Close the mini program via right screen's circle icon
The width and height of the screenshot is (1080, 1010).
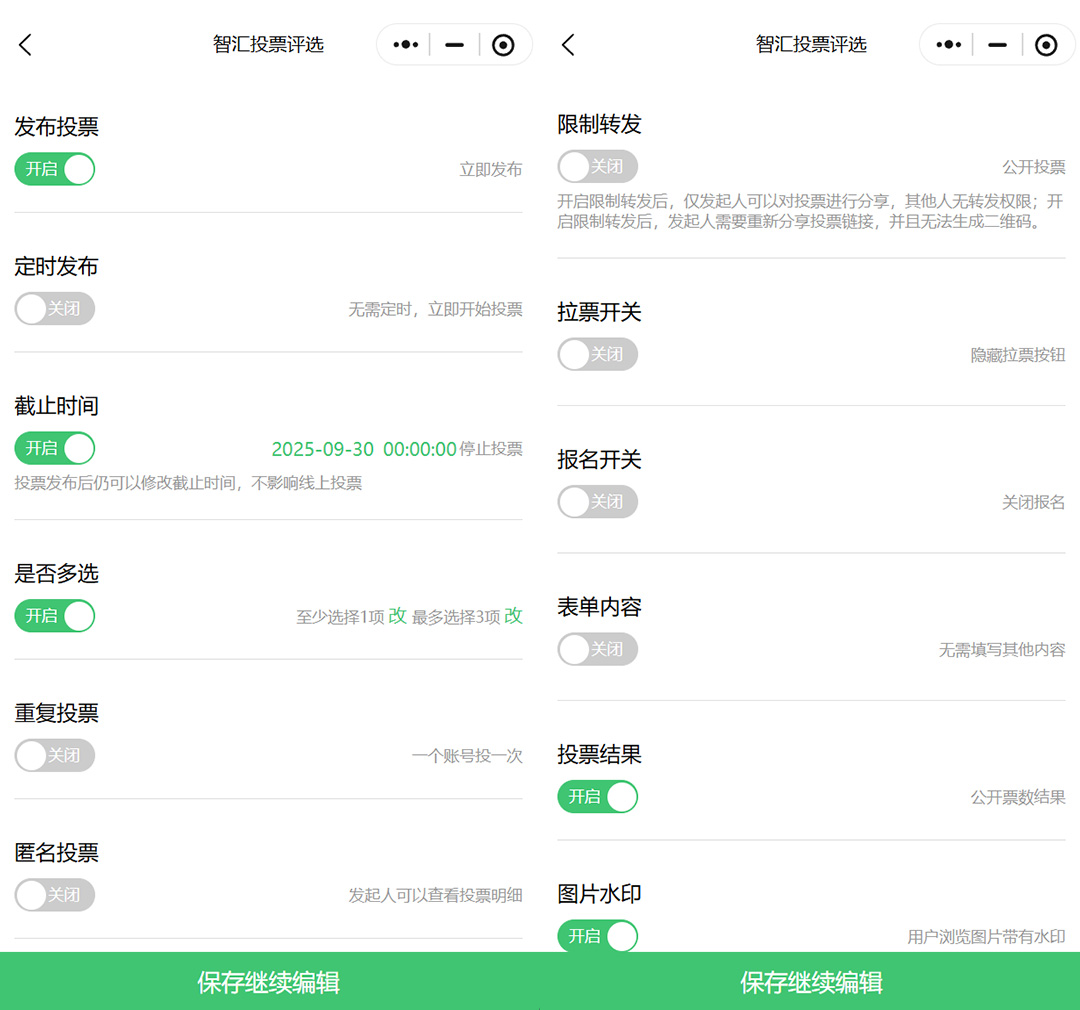[x=1046, y=45]
